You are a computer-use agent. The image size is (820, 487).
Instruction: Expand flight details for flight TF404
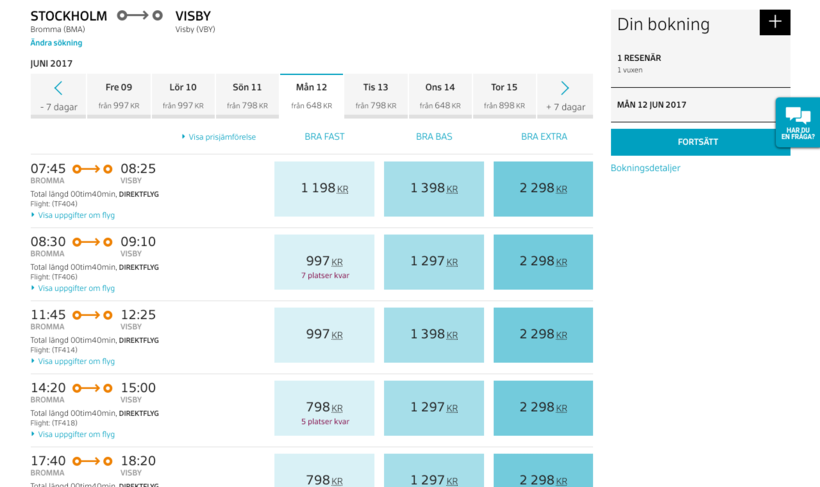coord(73,215)
